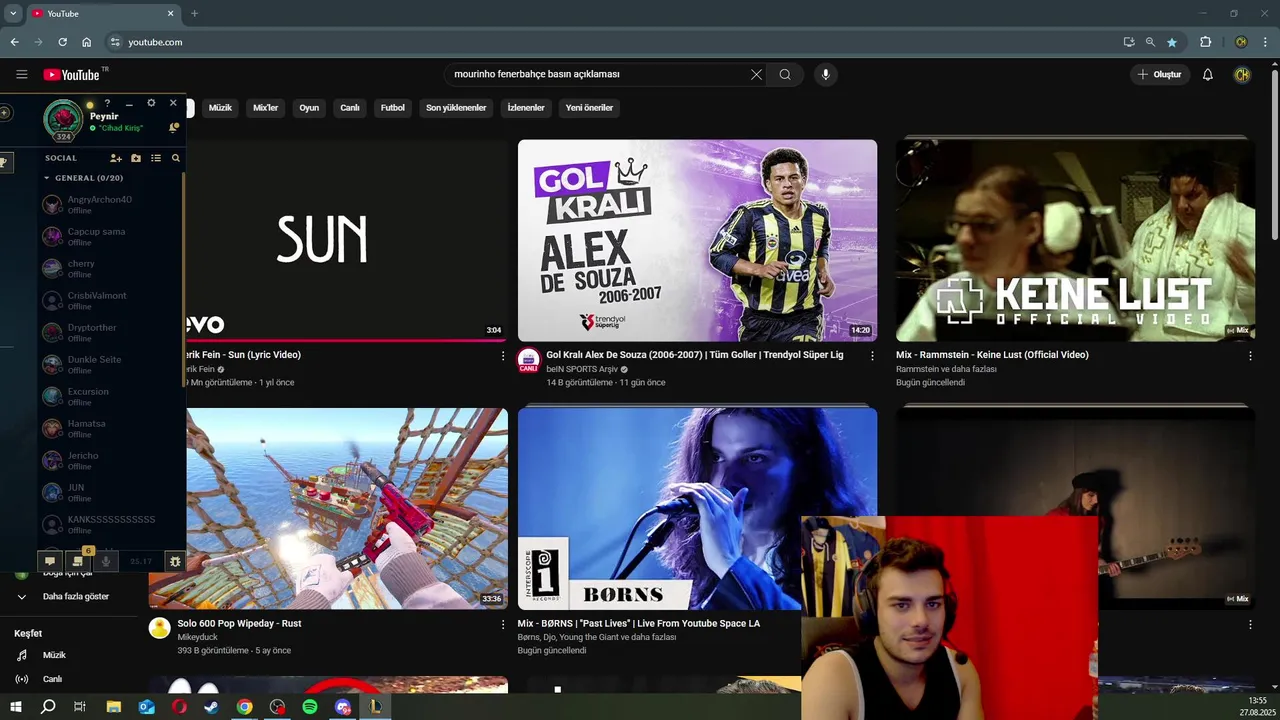The width and height of the screenshot is (1280, 720).
Task: Toggle League voice microphone mute button
Action: 107,561
